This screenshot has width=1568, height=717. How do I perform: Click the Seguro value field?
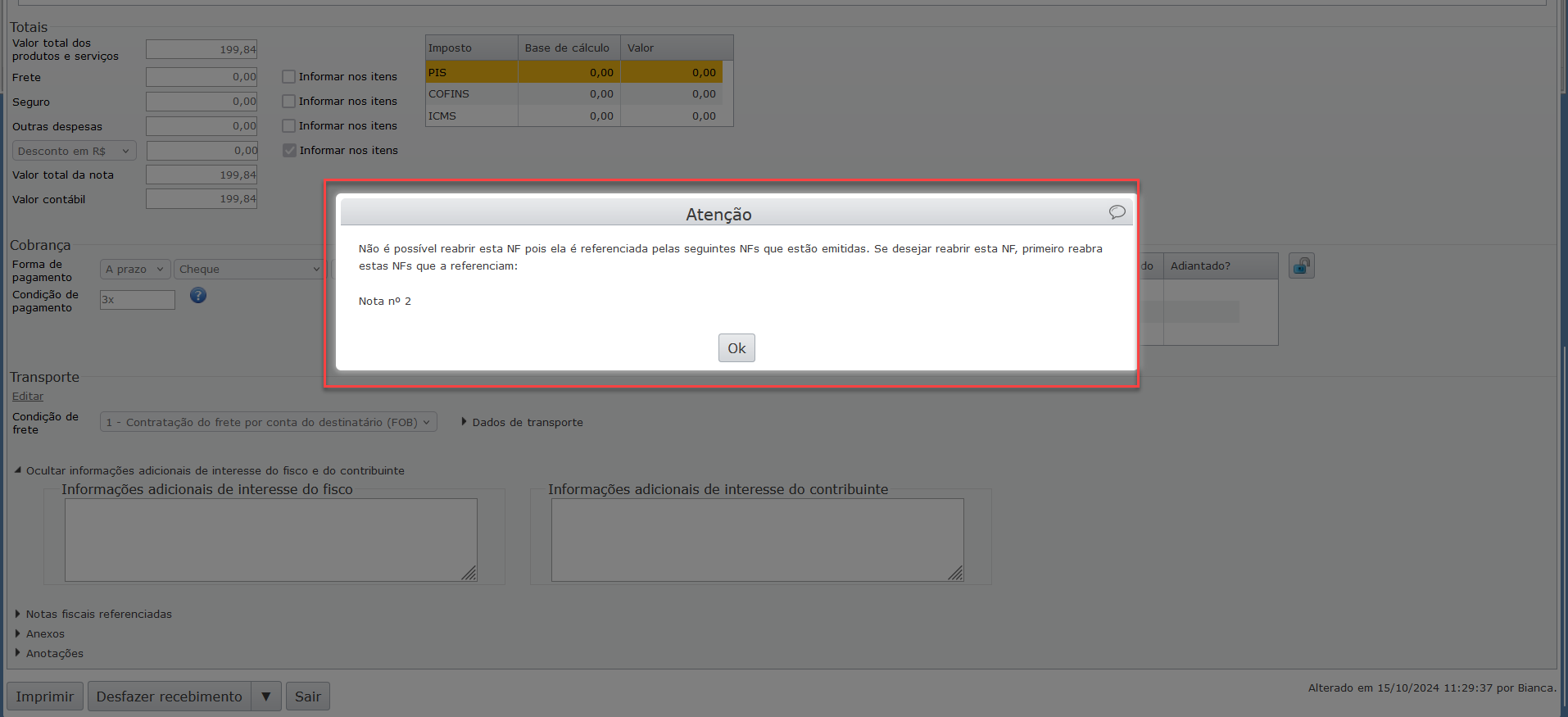pyautogui.click(x=202, y=102)
